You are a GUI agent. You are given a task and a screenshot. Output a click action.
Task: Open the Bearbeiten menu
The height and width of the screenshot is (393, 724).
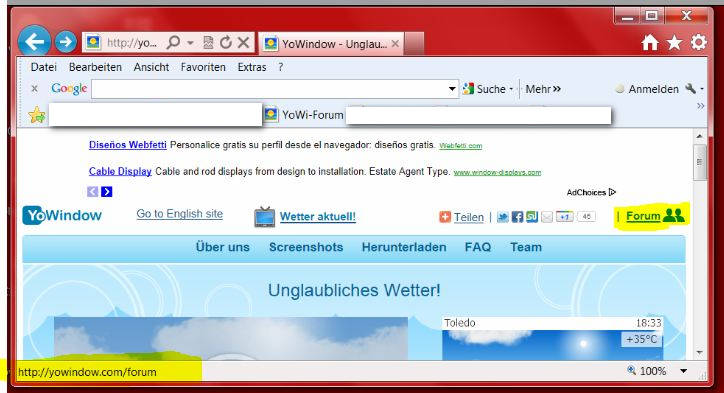tap(95, 67)
